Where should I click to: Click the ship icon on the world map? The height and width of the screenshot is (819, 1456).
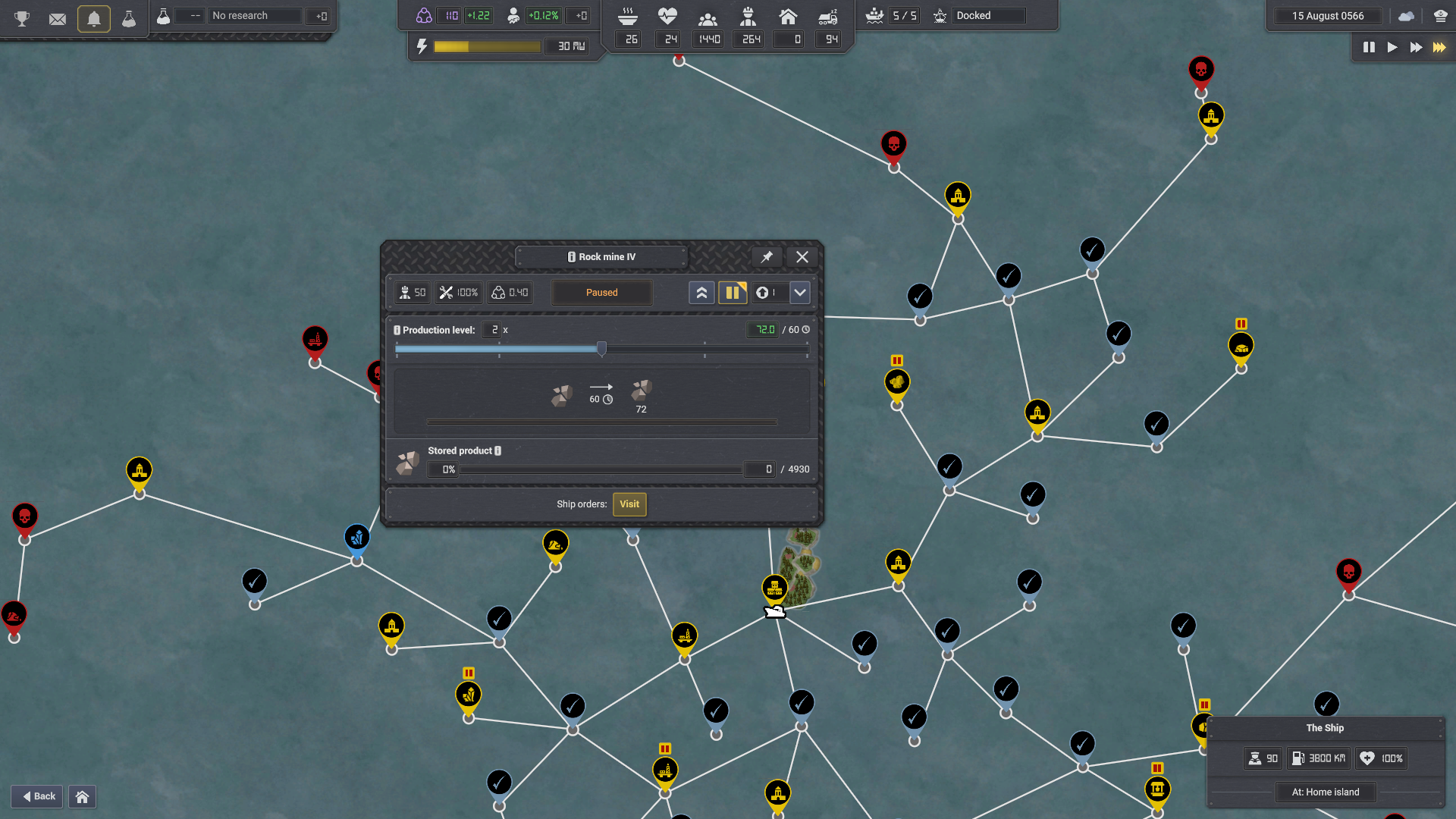coord(774,611)
